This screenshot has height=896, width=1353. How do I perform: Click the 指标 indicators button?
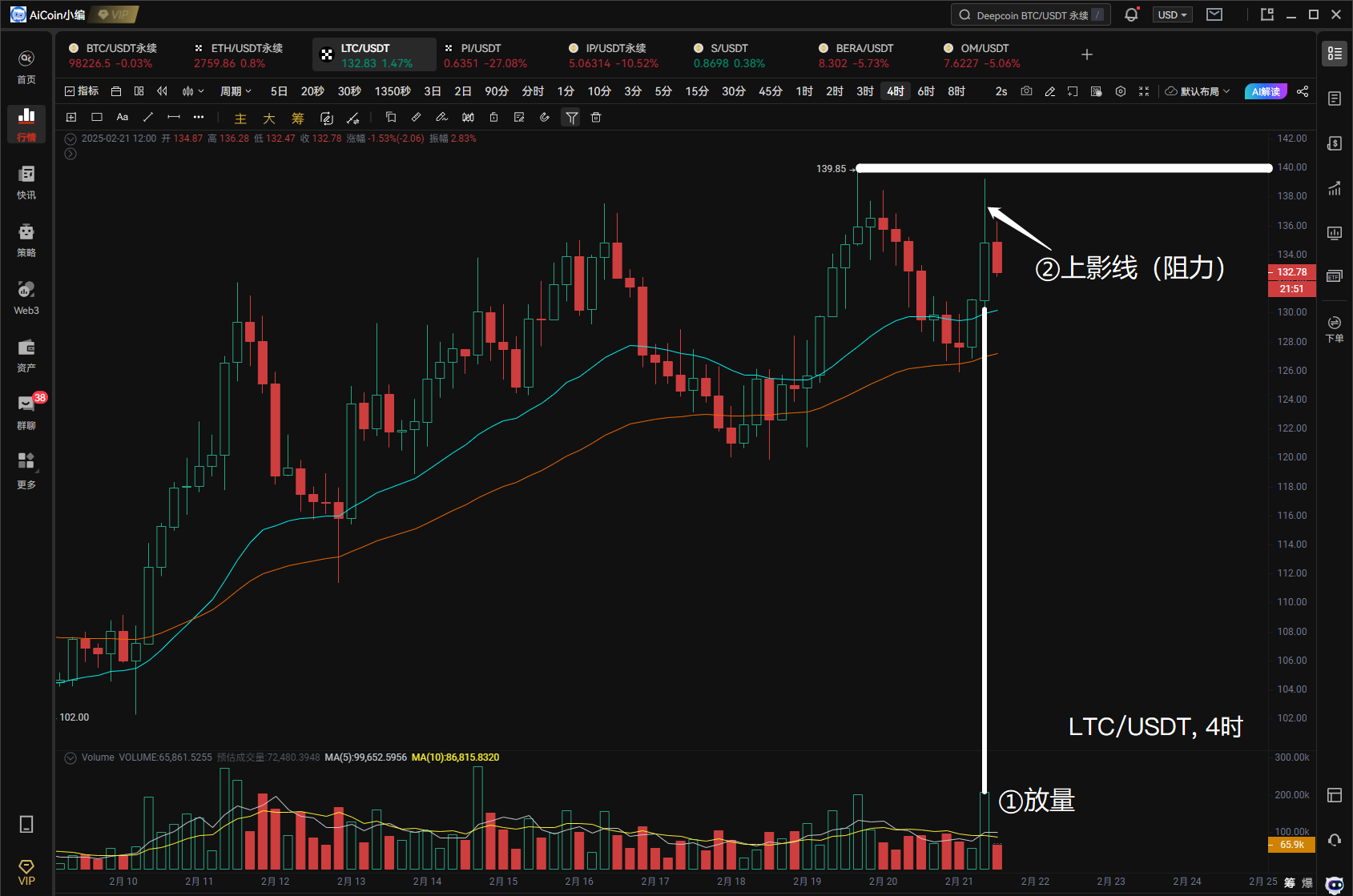point(82,91)
